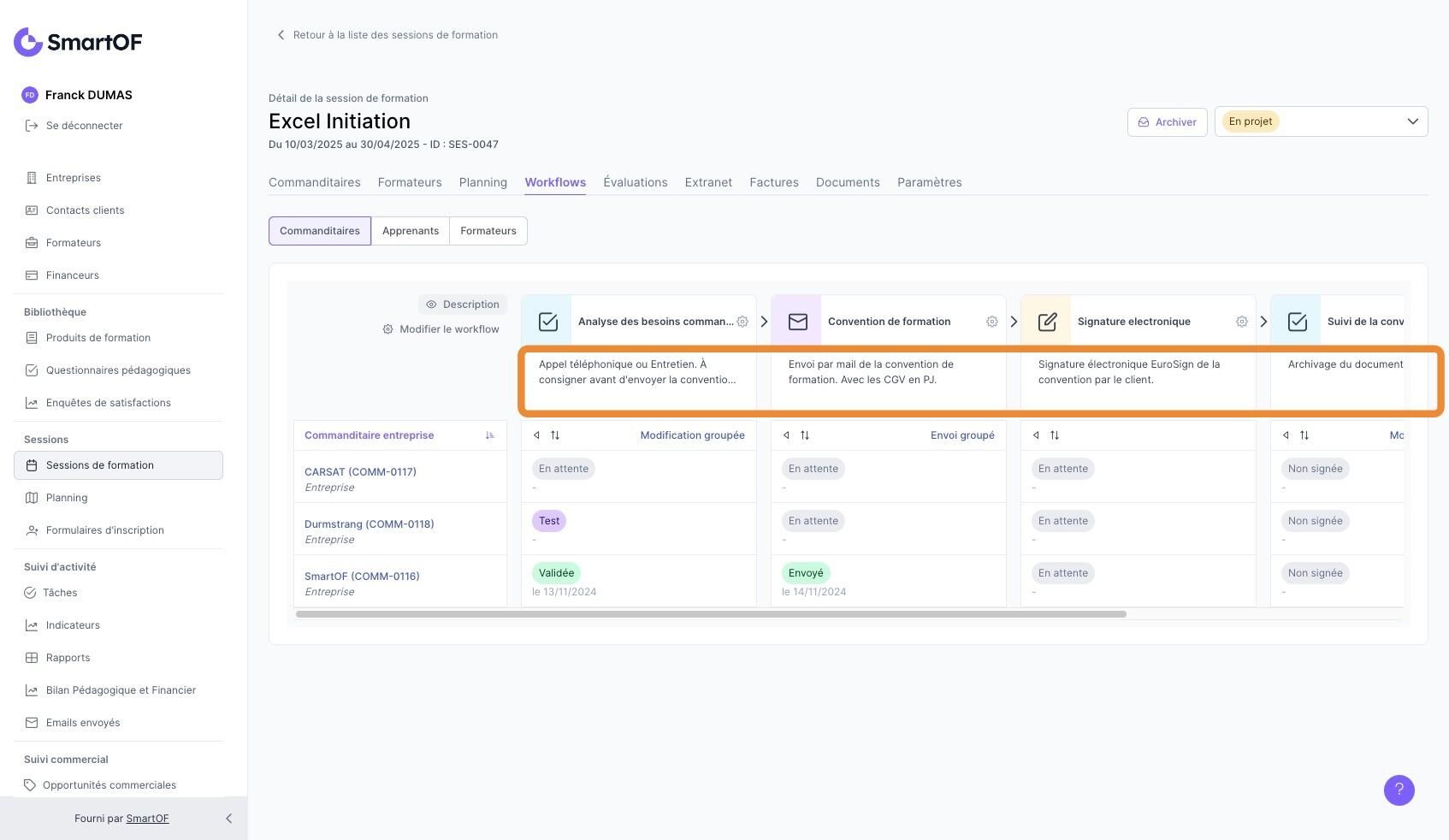The image size is (1449, 840).
Task: Click the gear icon on Signature electronique step
Action: pyautogui.click(x=1241, y=322)
